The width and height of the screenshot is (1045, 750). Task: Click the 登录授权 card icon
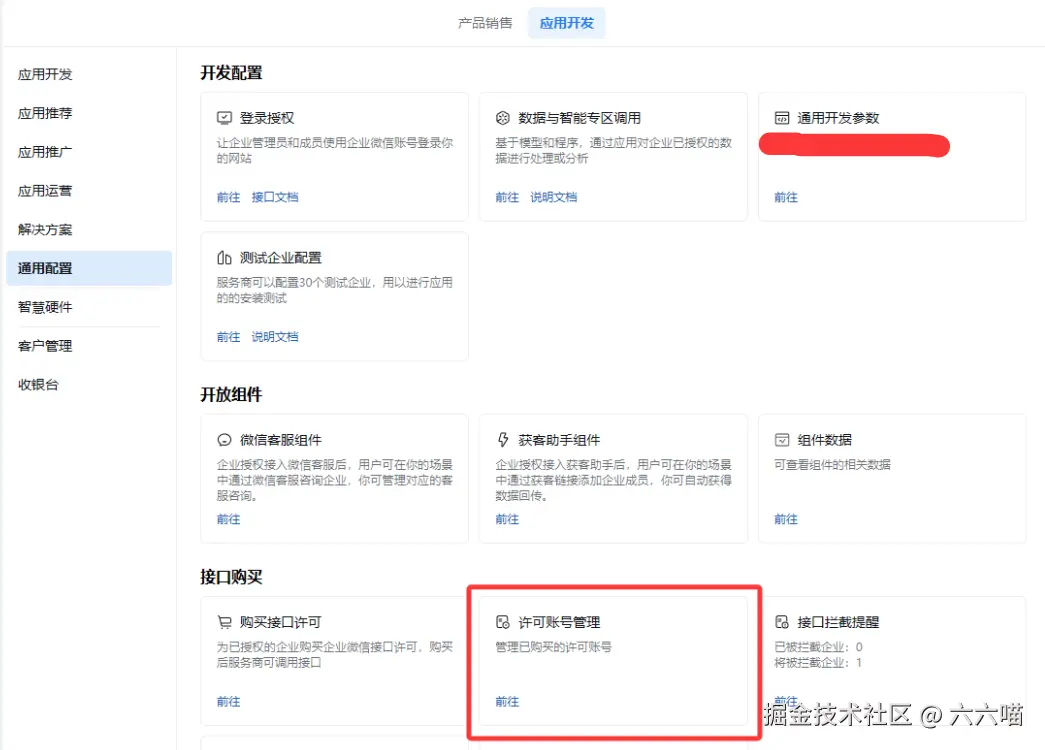[x=224, y=118]
